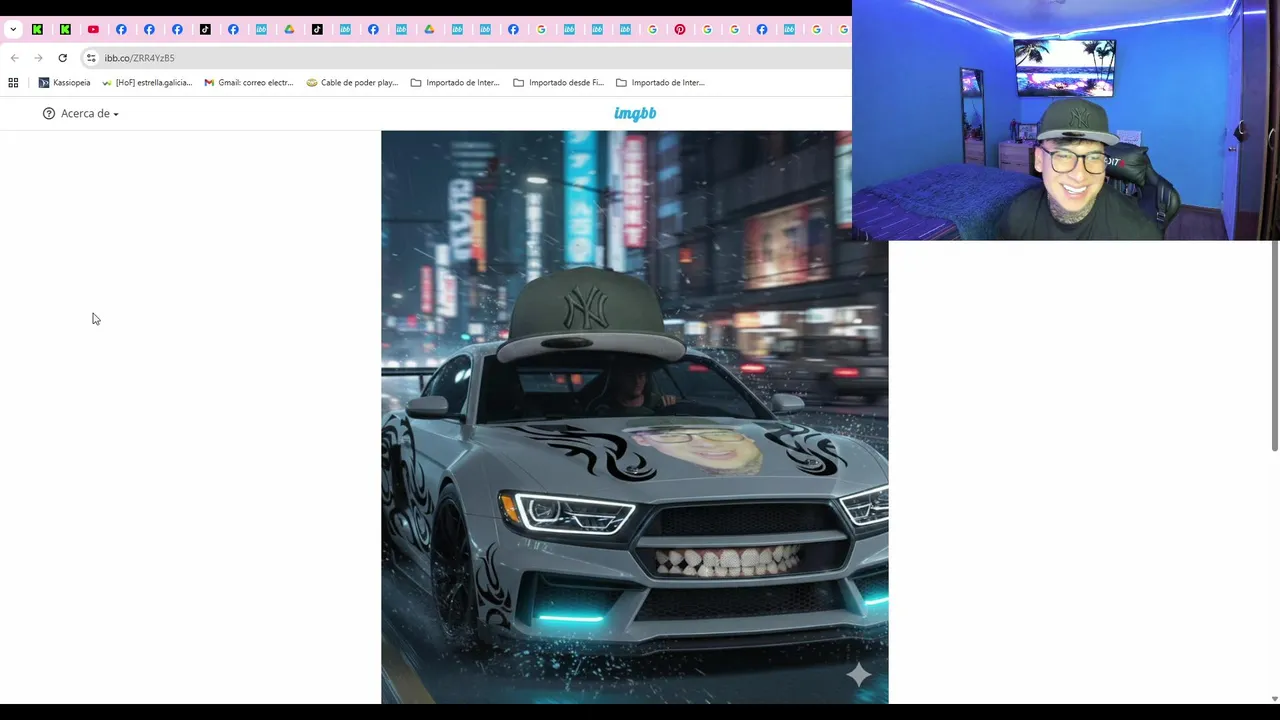Screen dimensions: 1280x720
Task: Click the uploaded car image
Action: [634, 417]
